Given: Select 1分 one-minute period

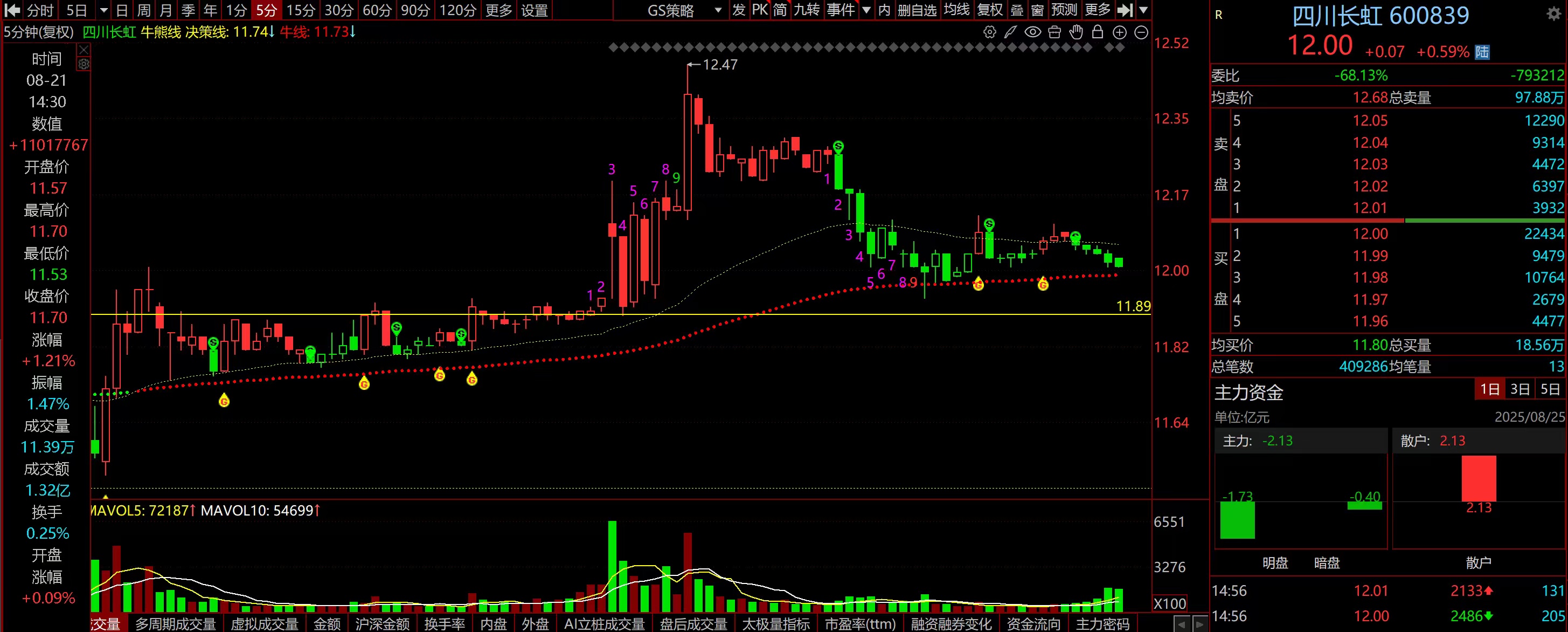Looking at the screenshot, I should pyautogui.click(x=236, y=10).
